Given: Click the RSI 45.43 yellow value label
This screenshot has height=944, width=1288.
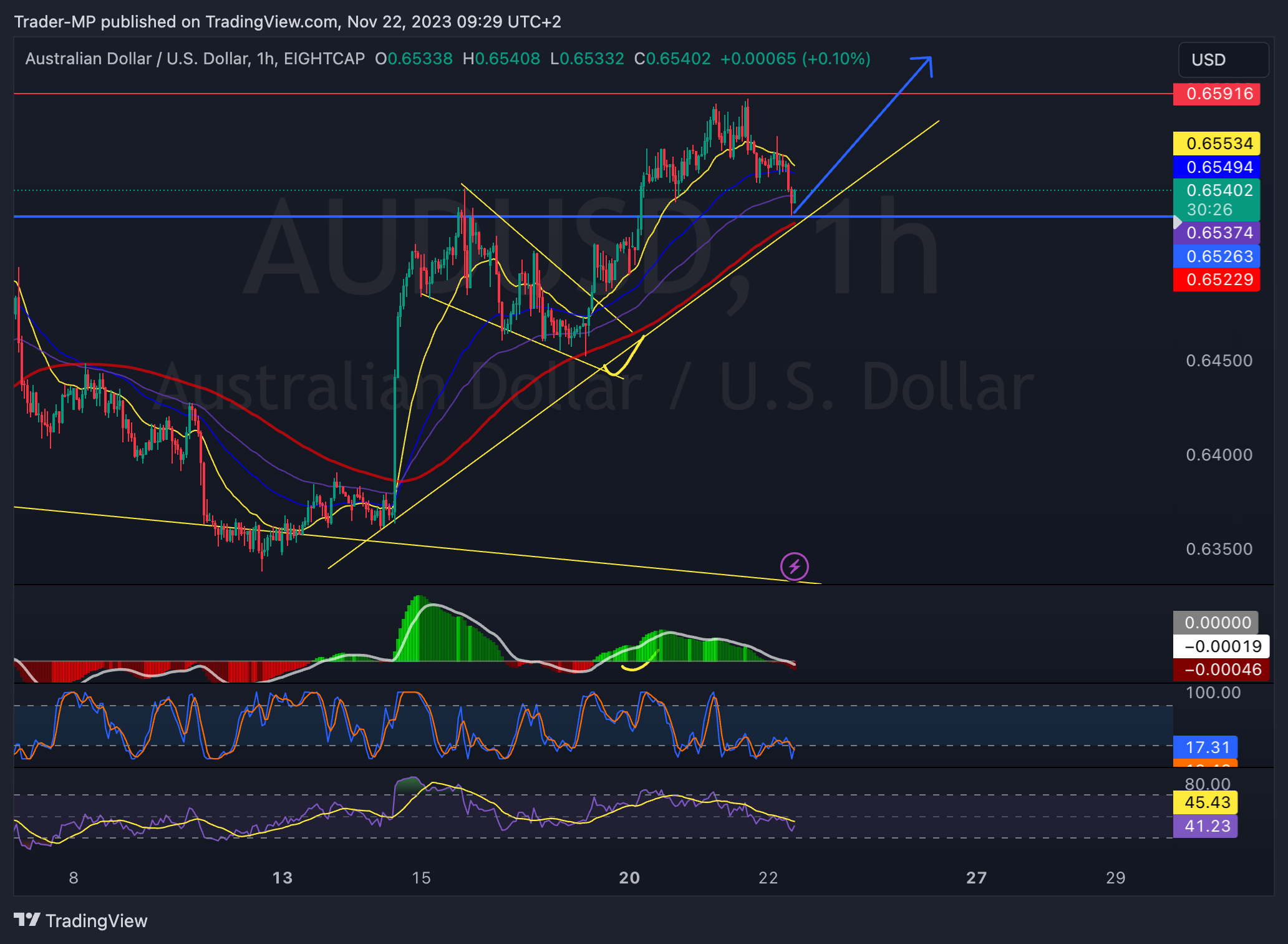Looking at the screenshot, I should (x=1206, y=802).
